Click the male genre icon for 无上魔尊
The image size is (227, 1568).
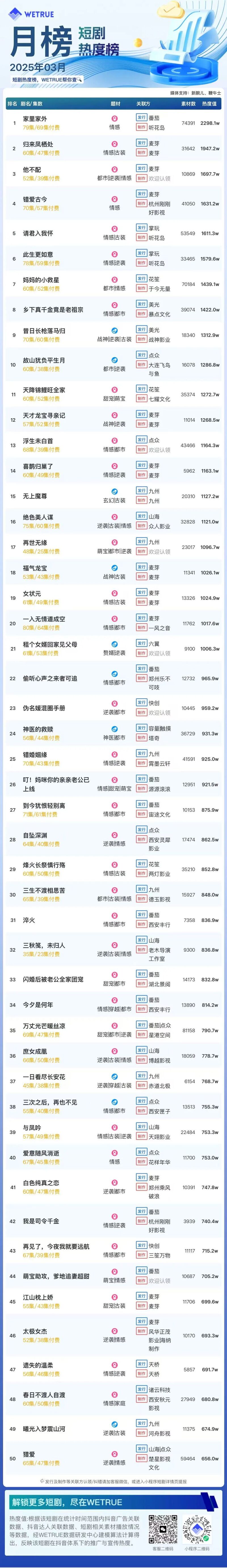(114, 492)
